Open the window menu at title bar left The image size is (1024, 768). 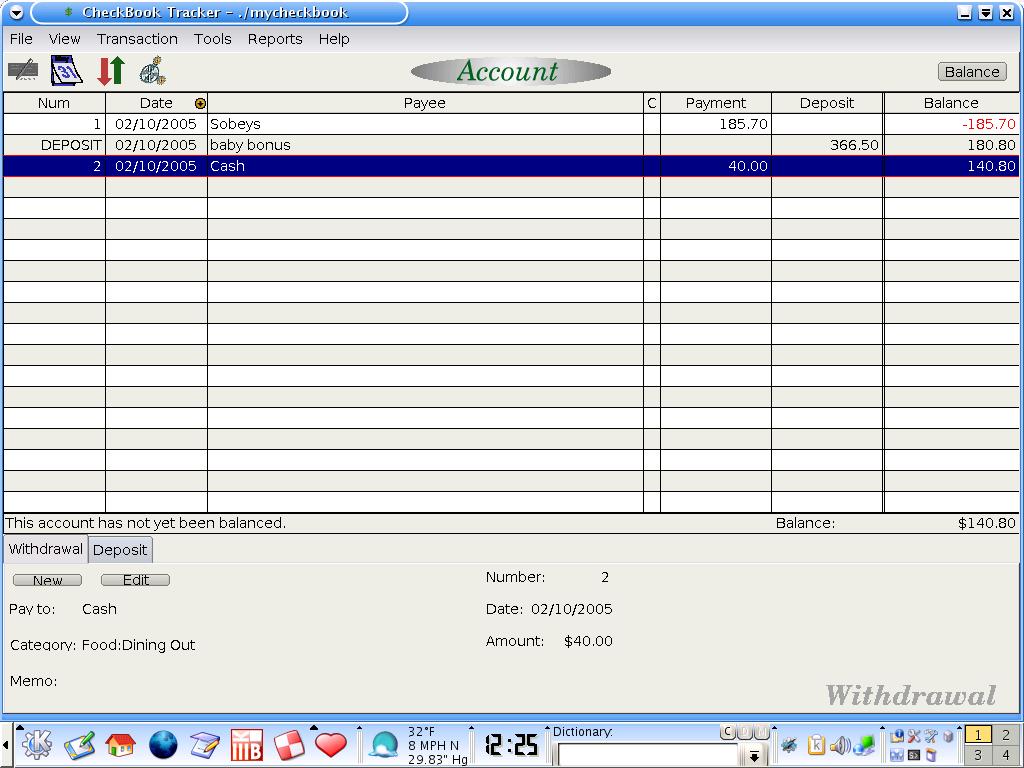[16, 13]
